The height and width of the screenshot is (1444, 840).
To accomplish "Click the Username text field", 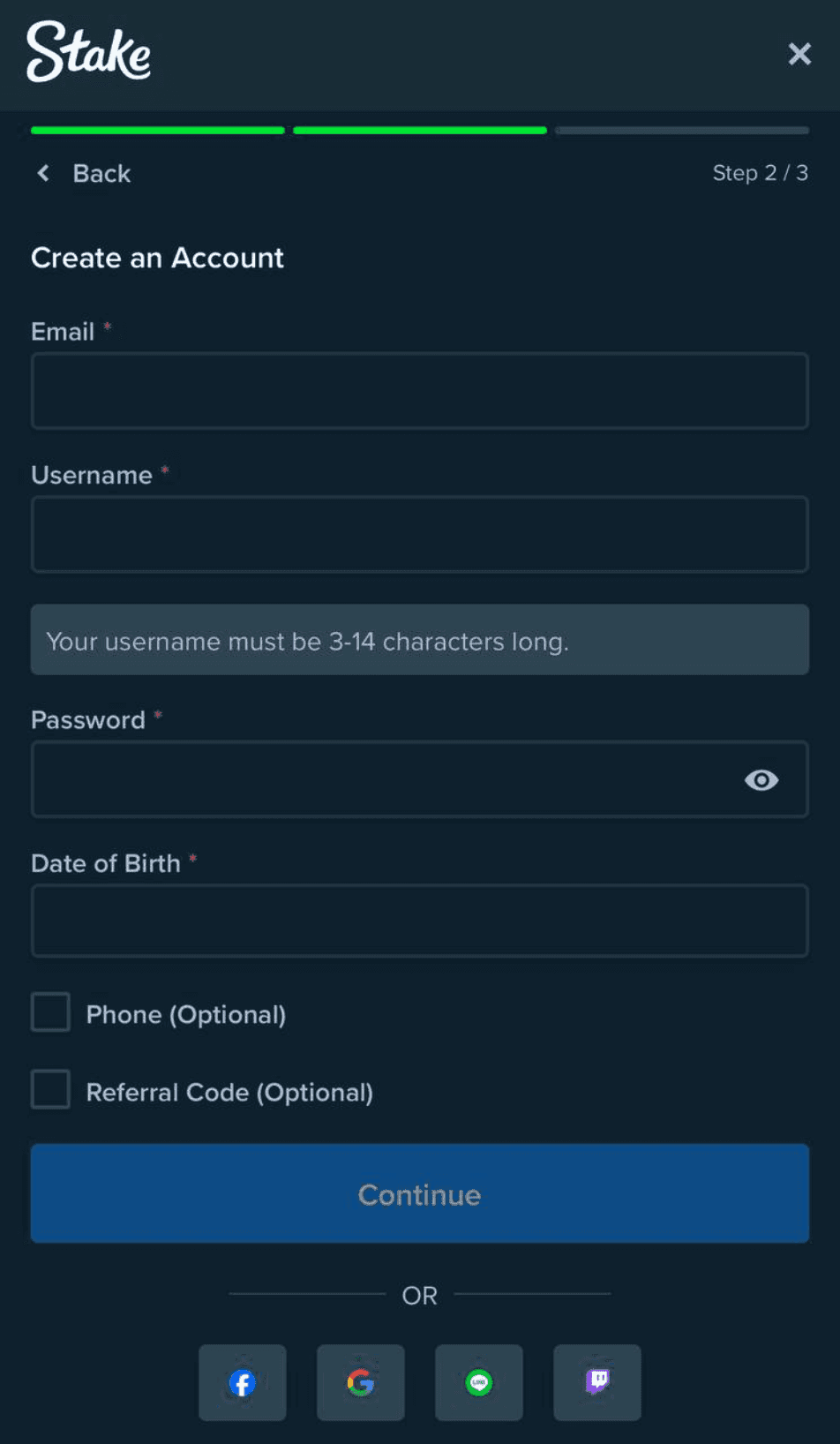I will pos(419,535).
